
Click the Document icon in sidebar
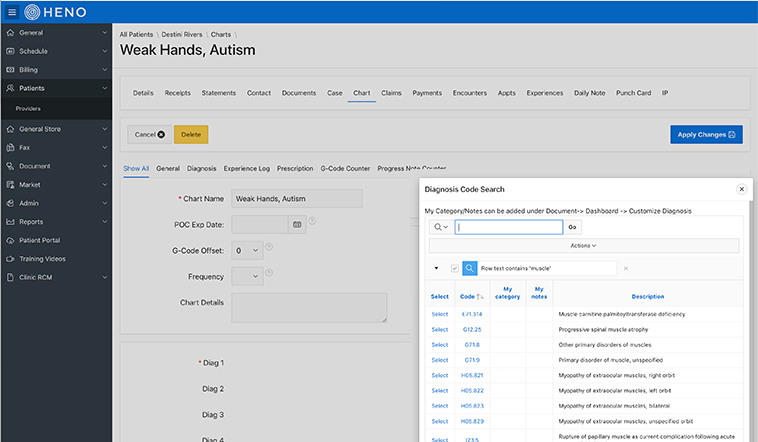click(x=10, y=166)
